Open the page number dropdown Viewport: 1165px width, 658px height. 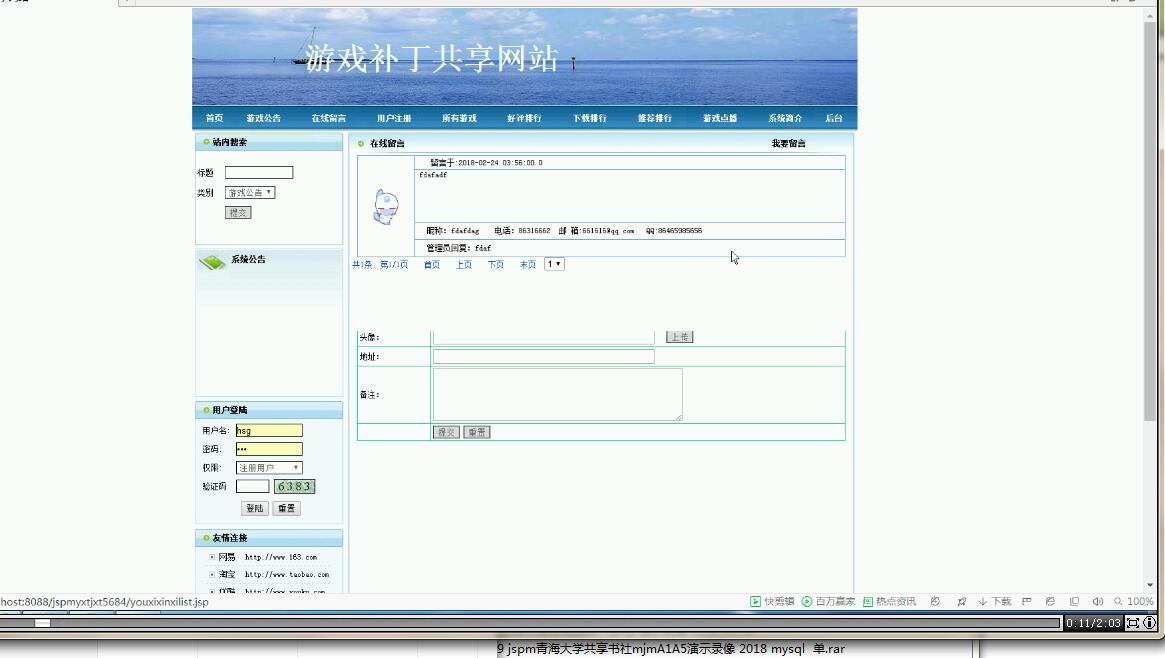click(x=554, y=264)
